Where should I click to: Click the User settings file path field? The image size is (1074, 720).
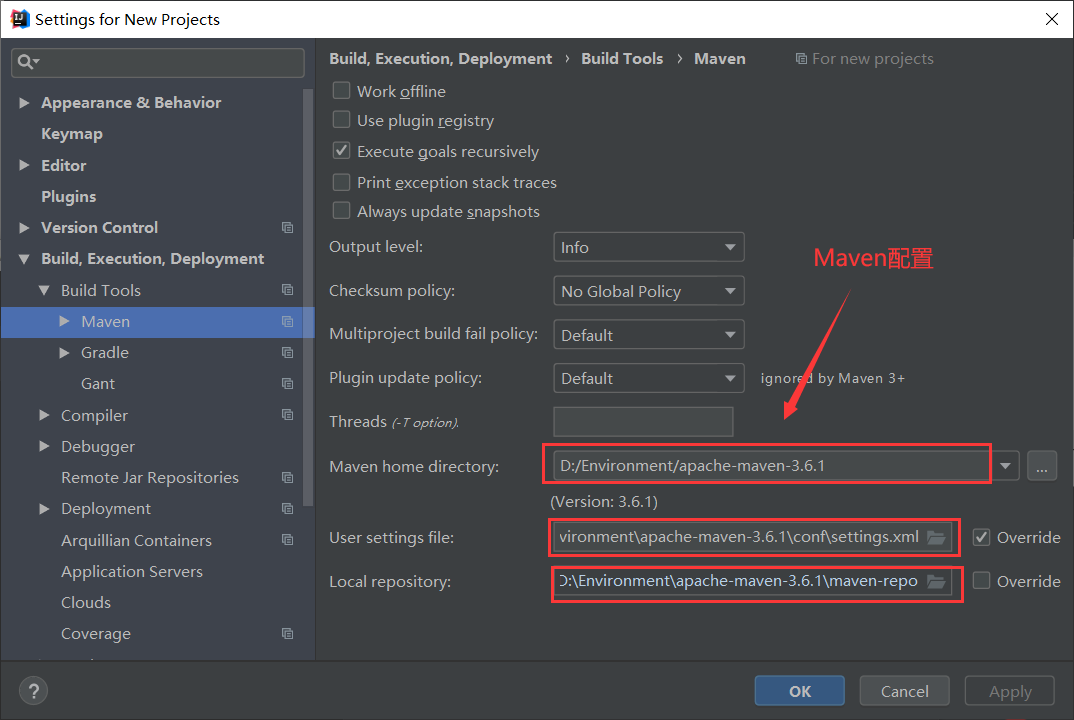pos(752,537)
